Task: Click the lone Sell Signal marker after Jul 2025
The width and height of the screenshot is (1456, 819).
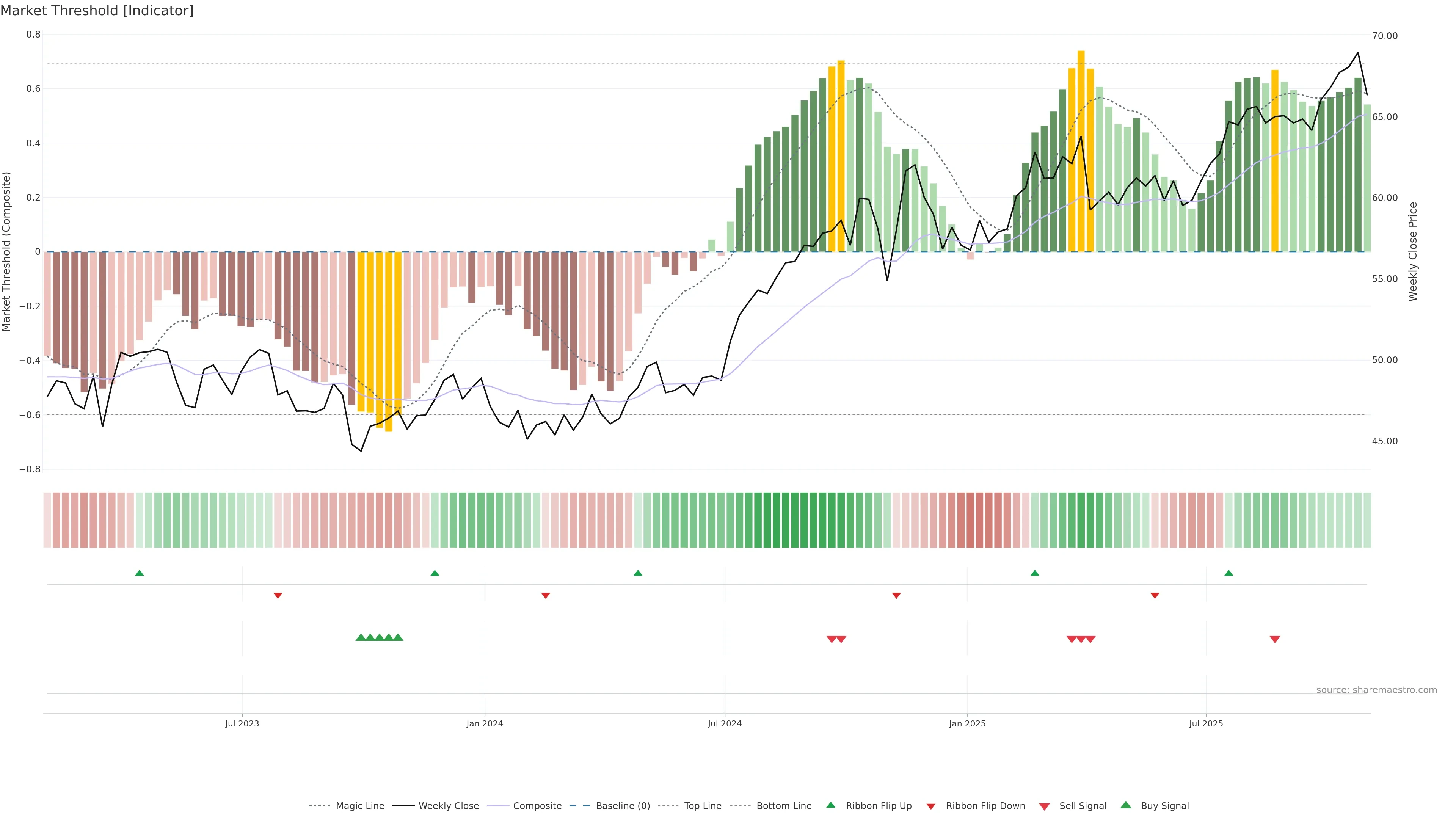Action: [1274, 639]
